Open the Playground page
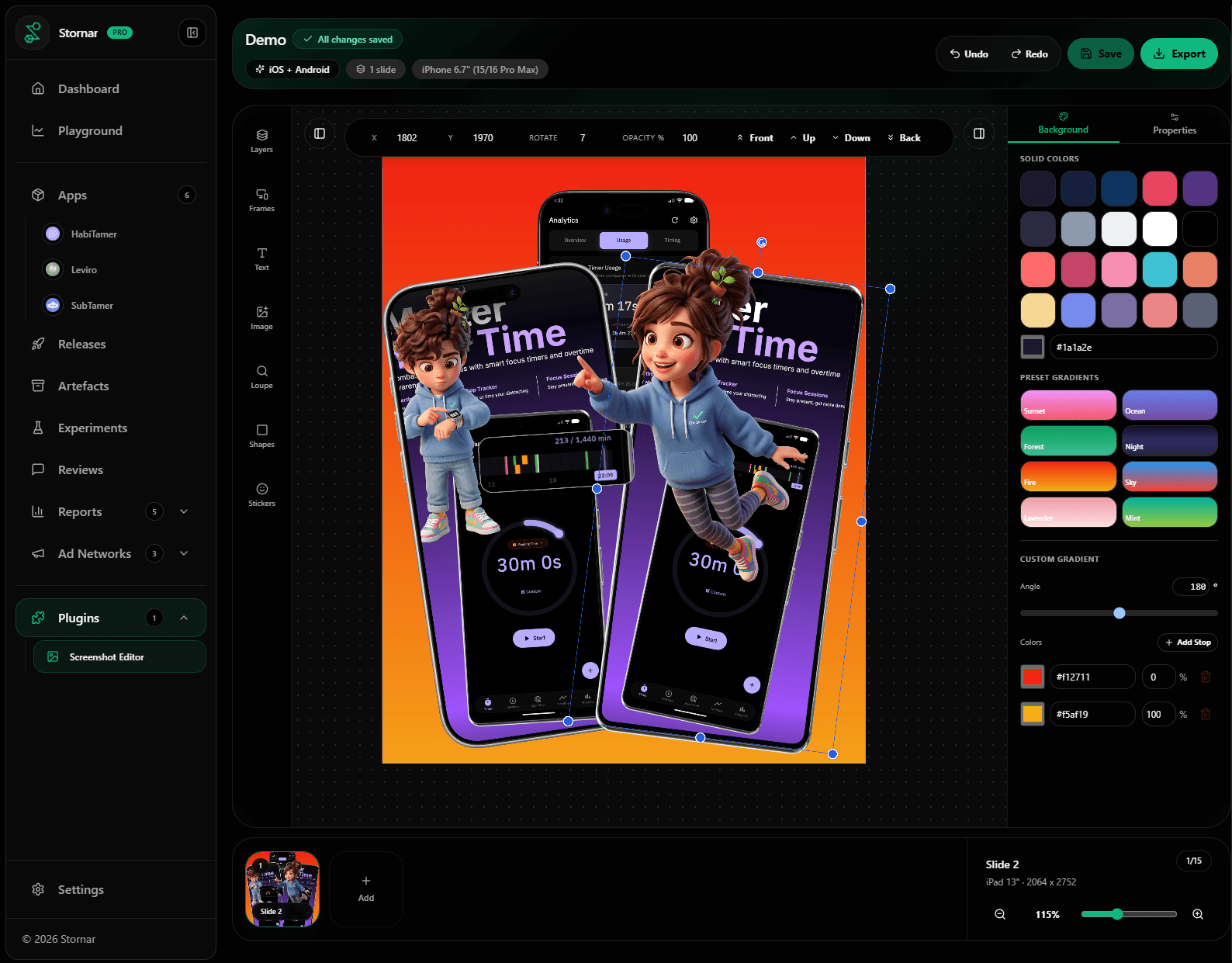This screenshot has width=1232, height=963. pyautogui.click(x=111, y=130)
